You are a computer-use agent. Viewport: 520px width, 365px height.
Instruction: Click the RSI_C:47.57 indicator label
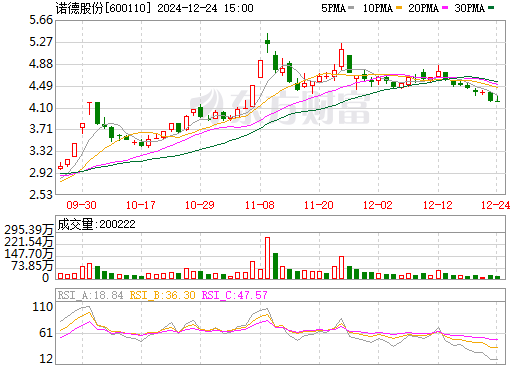click(235, 295)
